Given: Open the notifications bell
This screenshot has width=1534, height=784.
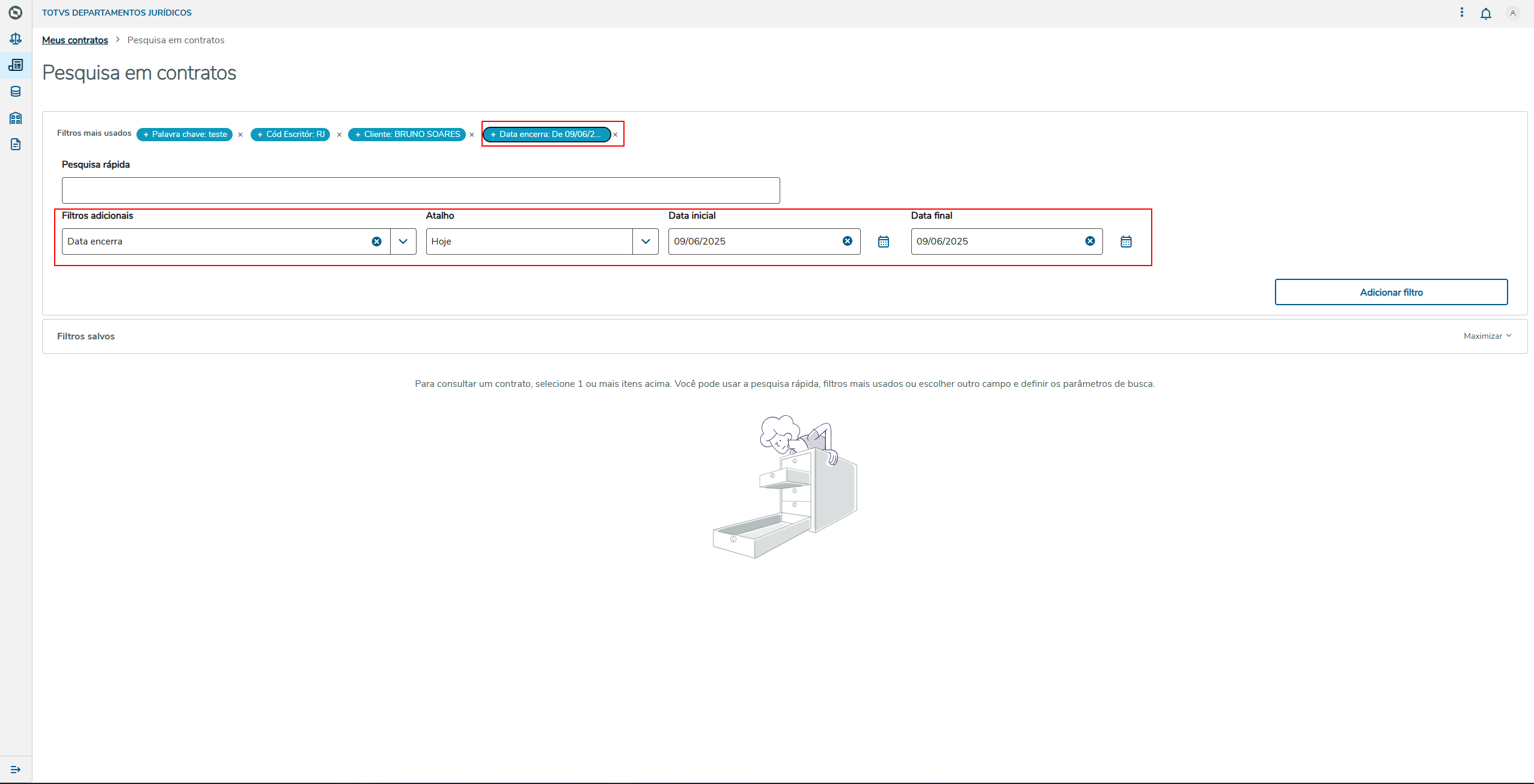Looking at the screenshot, I should coord(1485,13).
